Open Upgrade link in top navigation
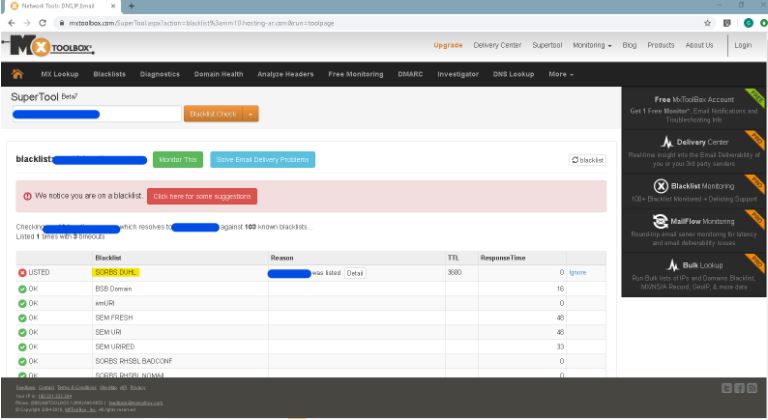 click(448, 45)
